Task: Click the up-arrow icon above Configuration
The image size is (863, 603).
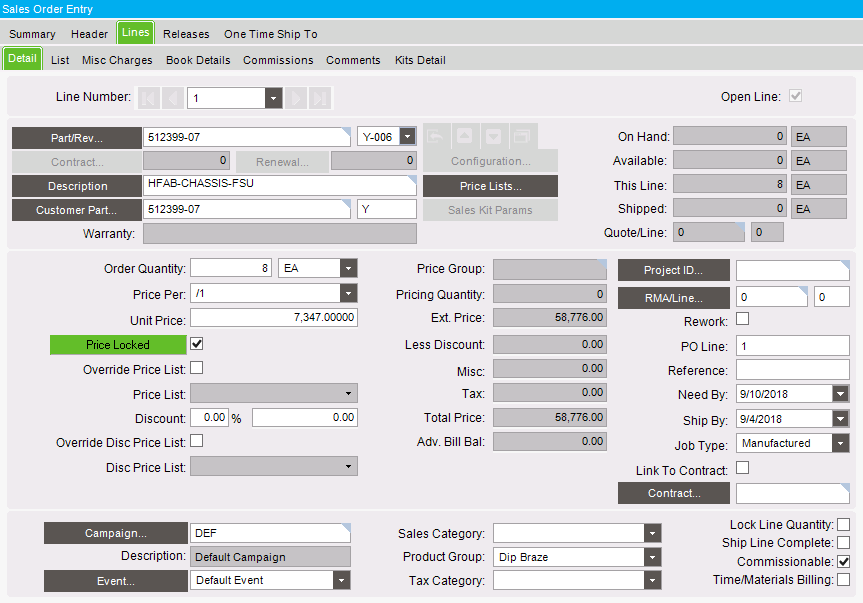Action: 465,136
